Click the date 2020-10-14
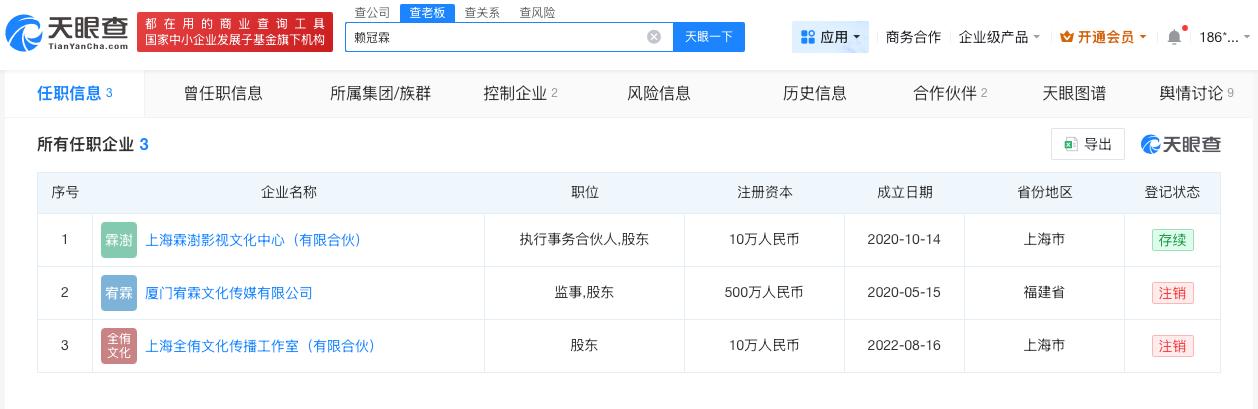 [904, 240]
